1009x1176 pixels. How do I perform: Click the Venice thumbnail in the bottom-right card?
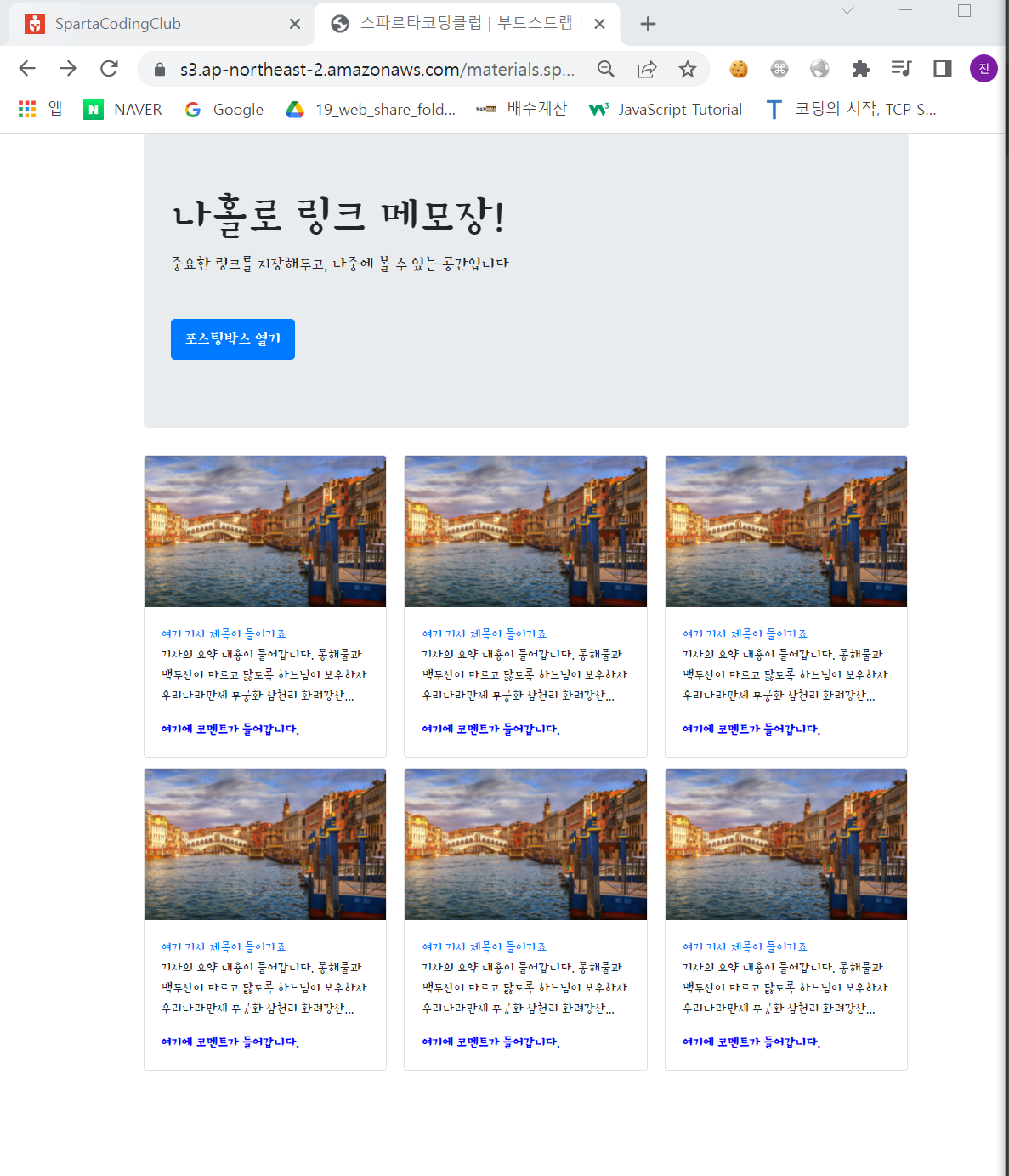click(x=786, y=844)
